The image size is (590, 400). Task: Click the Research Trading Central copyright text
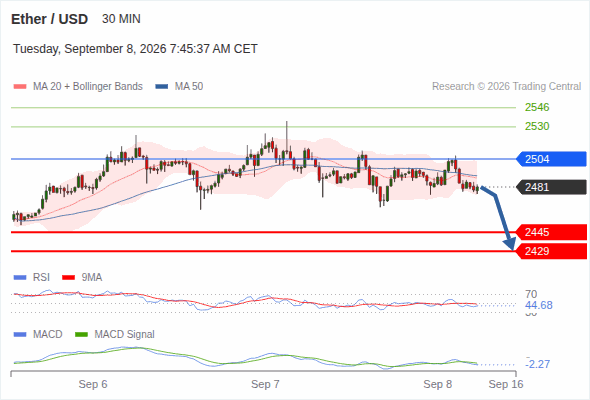[506, 87]
